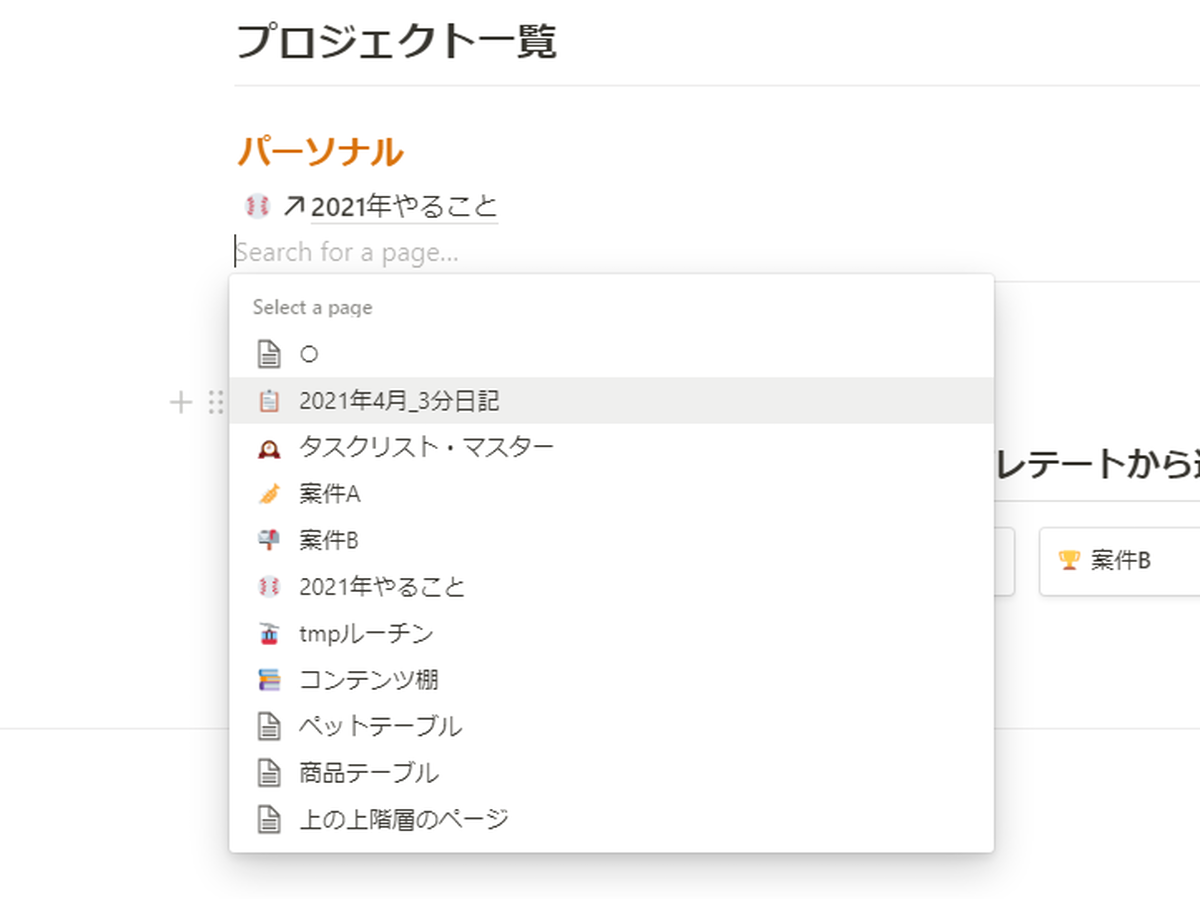The width and height of the screenshot is (1200, 899).
Task: Click the plus add-block icon
Action: pyautogui.click(x=180, y=402)
